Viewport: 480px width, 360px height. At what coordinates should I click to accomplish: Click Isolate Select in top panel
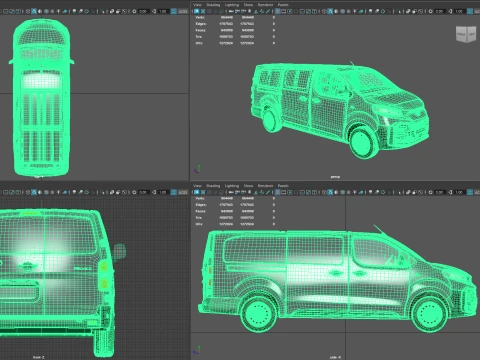pyautogui.click(x=102, y=11)
